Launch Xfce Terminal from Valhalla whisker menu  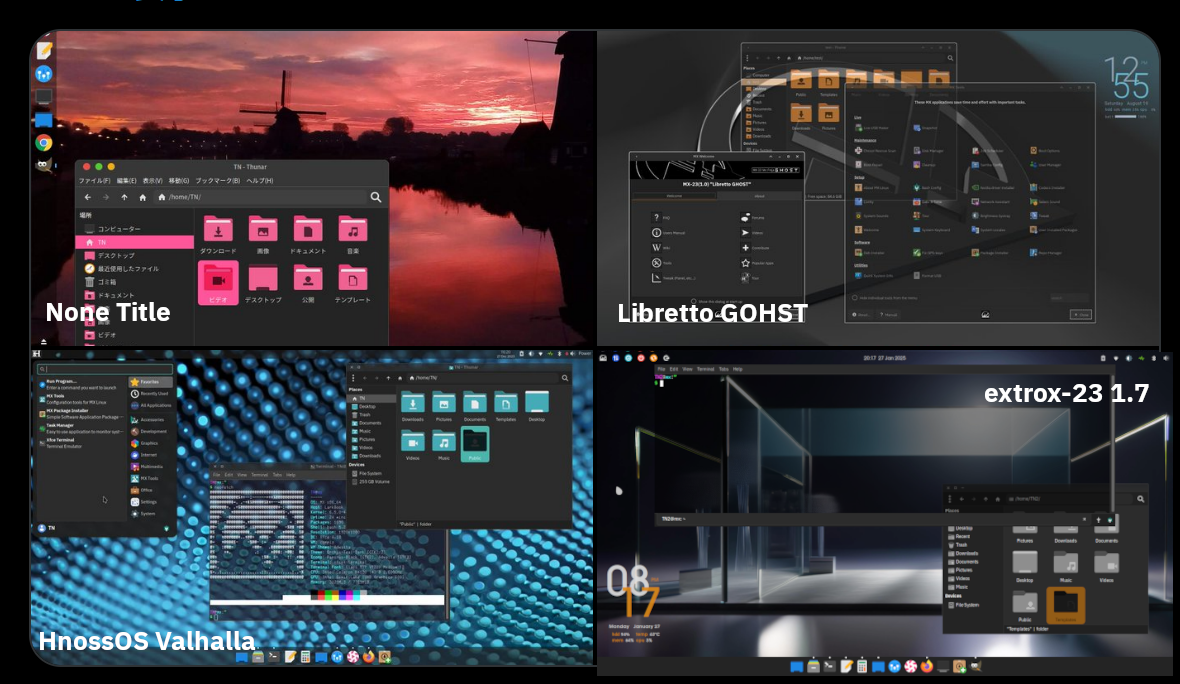tap(81, 442)
